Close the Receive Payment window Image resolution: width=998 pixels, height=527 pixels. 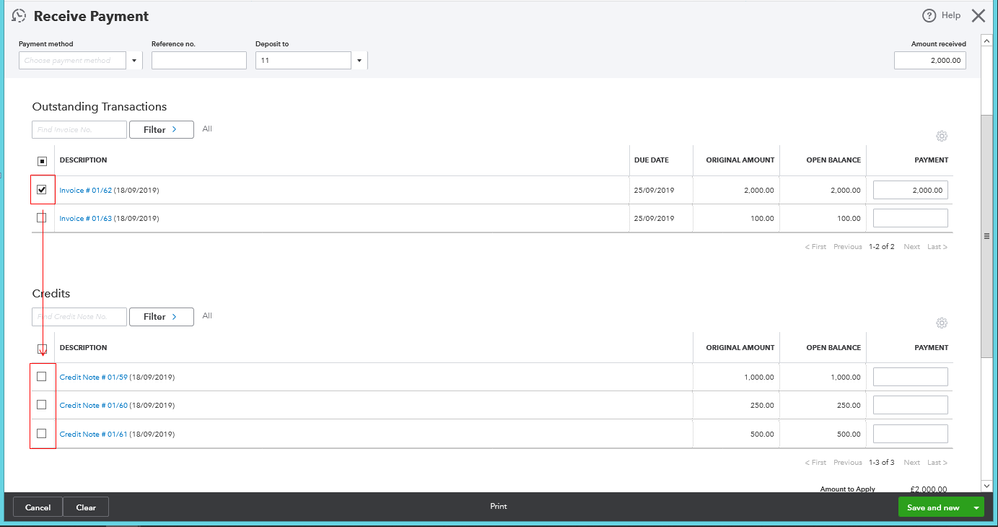(x=978, y=16)
